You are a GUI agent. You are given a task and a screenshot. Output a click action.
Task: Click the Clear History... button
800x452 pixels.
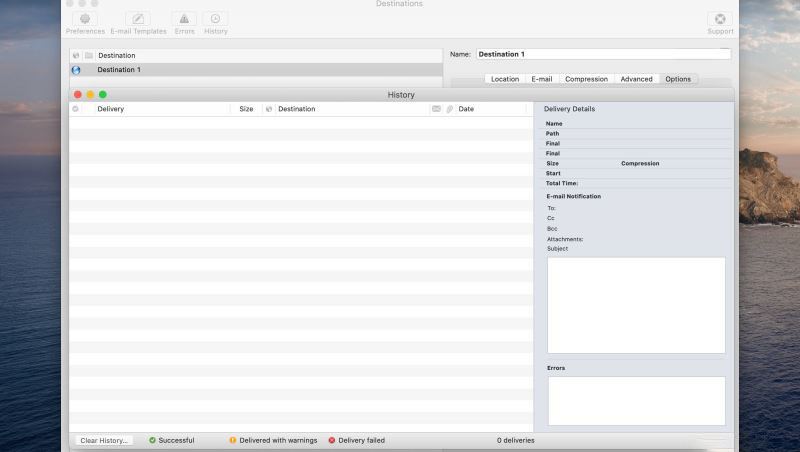pos(104,440)
